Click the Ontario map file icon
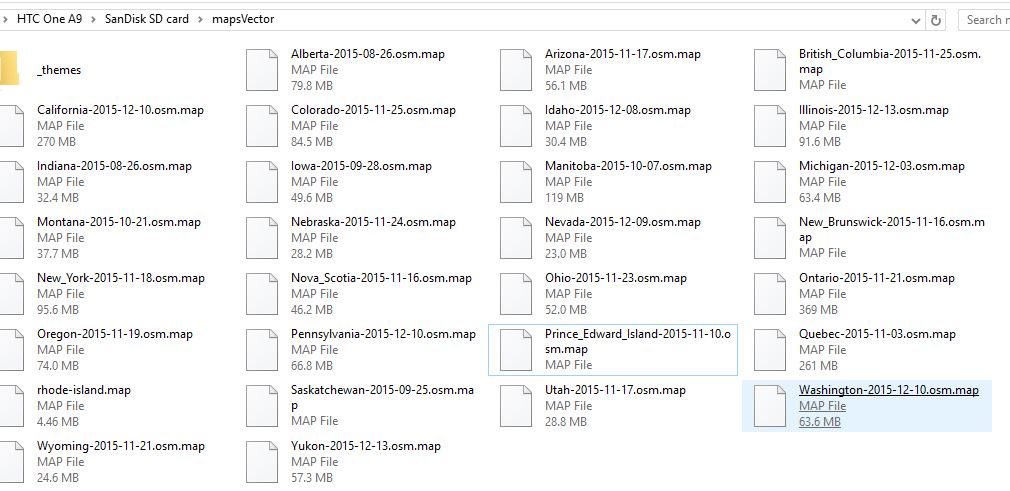 770,294
